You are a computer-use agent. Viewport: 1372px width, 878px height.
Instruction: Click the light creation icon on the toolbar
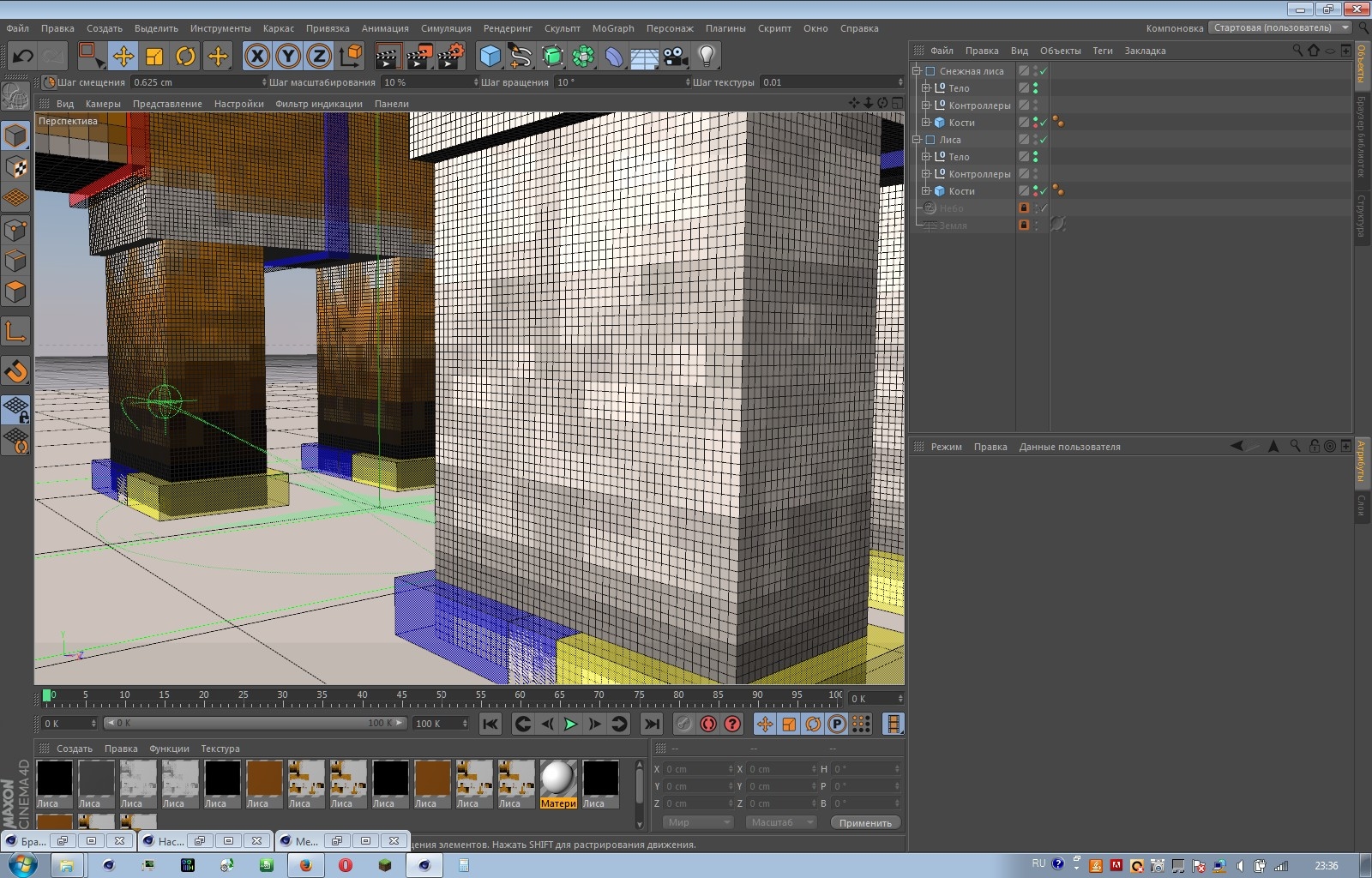click(x=705, y=56)
